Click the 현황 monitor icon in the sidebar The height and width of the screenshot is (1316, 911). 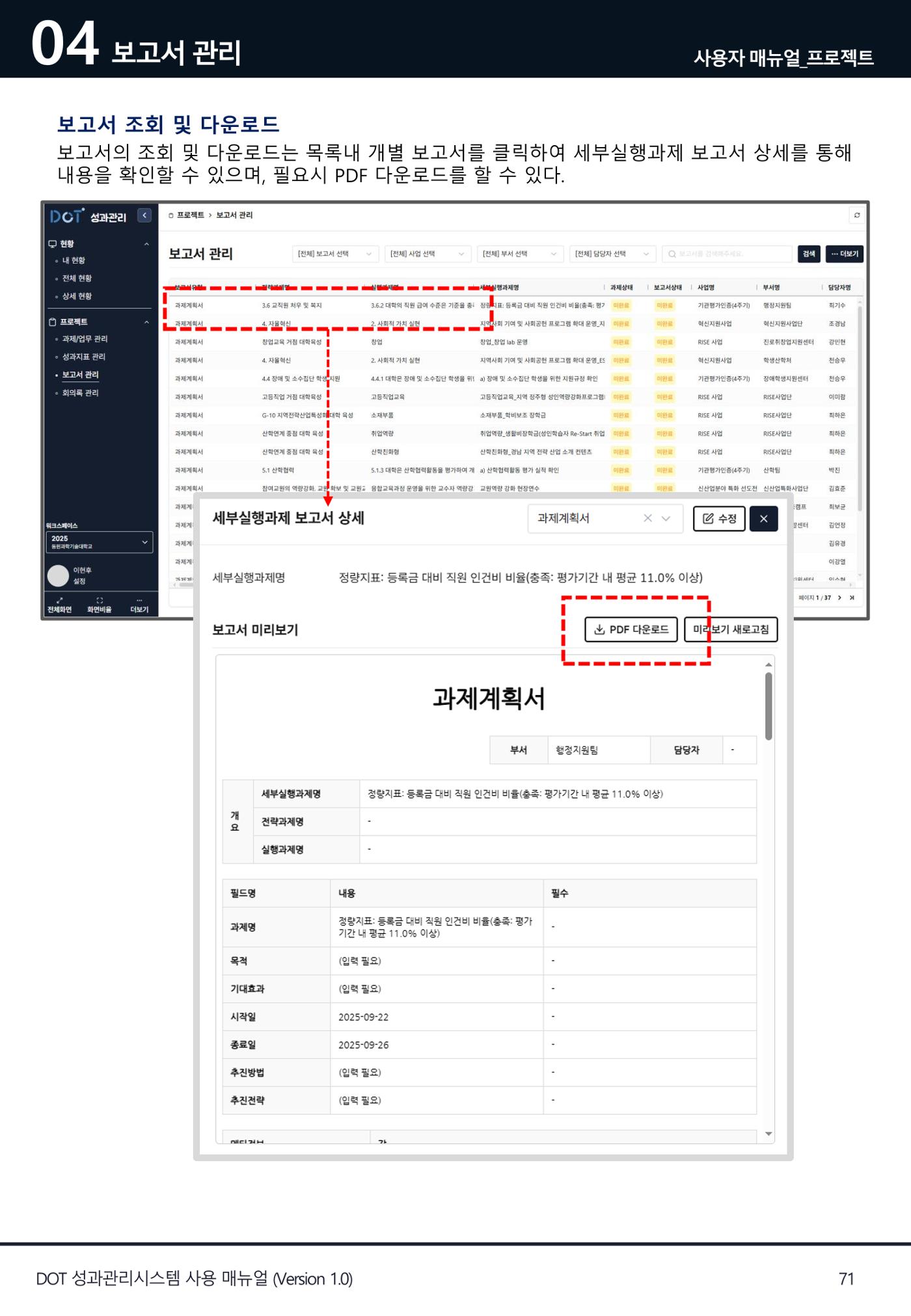click(x=52, y=244)
